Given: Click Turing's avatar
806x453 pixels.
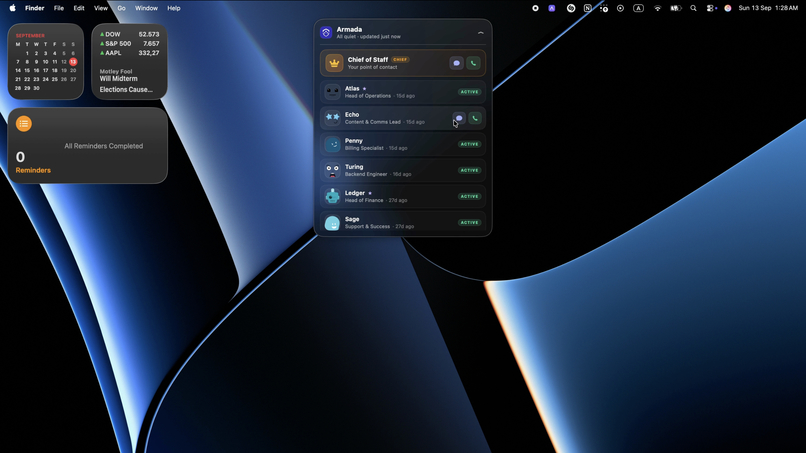Looking at the screenshot, I should [x=333, y=171].
